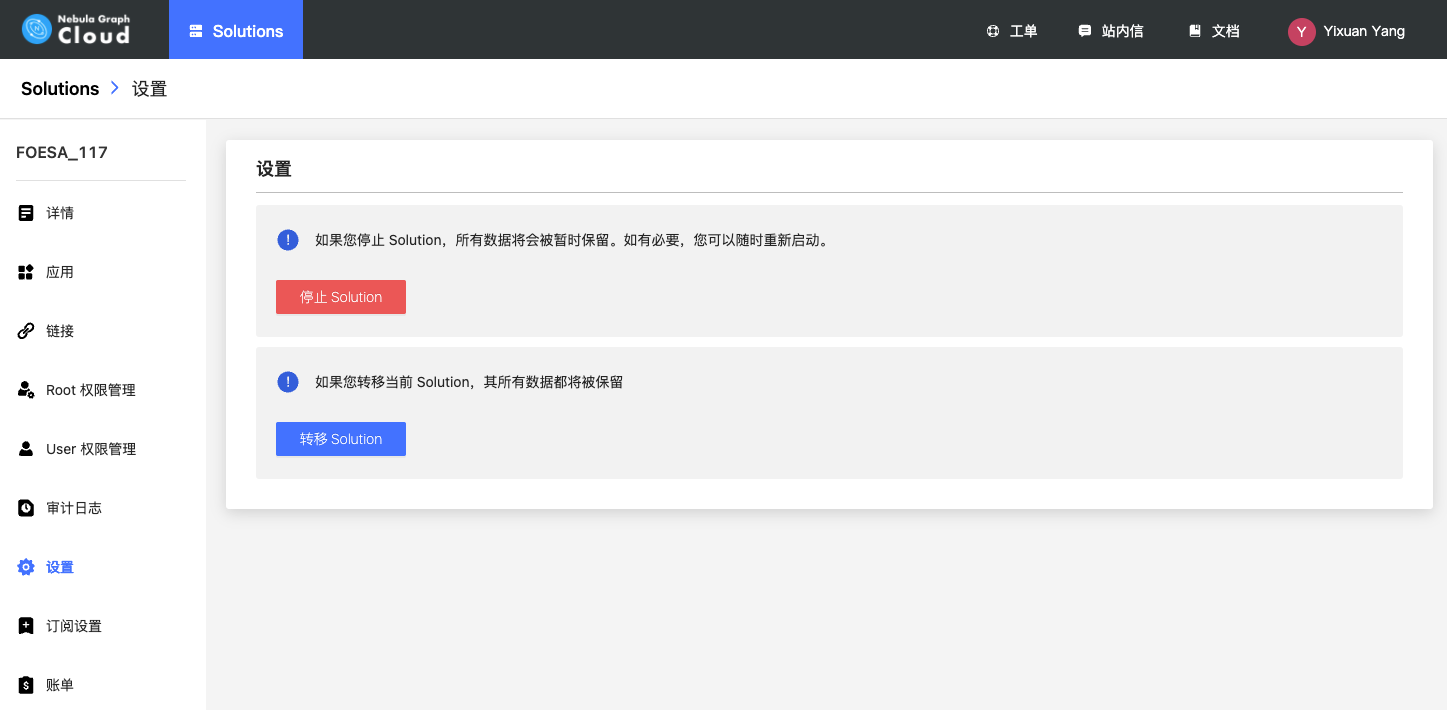Select the 链接 link chain icon

pos(26,331)
